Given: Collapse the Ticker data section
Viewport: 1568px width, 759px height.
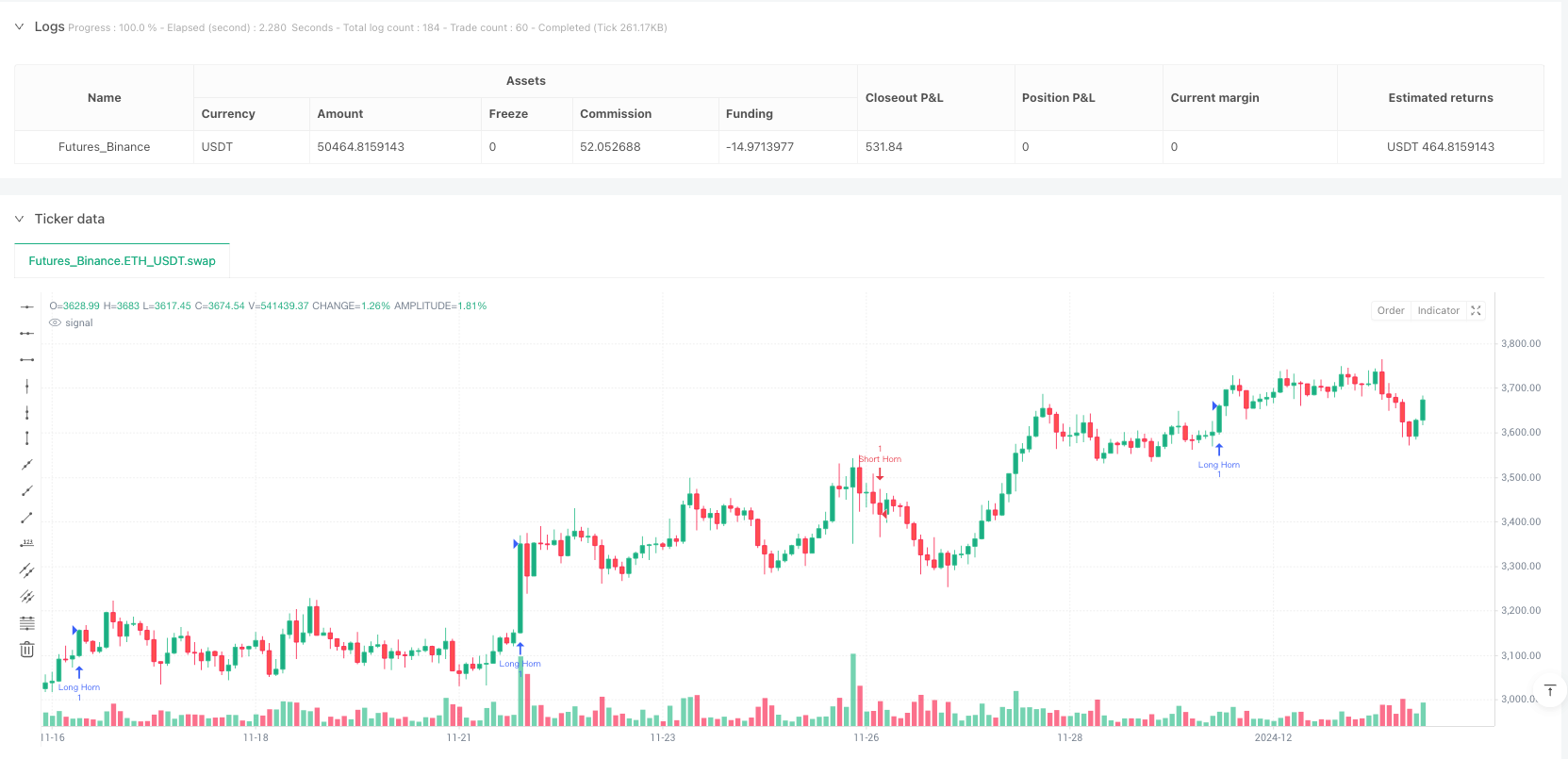Looking at the screenshot, I should click(x=19, y=219).
